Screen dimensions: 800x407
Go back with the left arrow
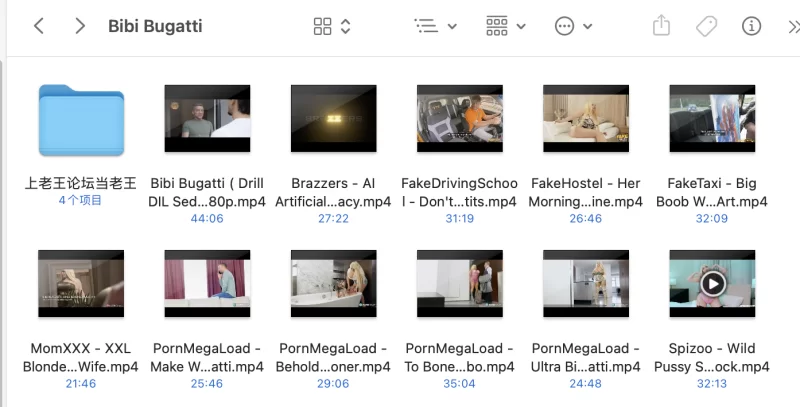click(39, 26)
